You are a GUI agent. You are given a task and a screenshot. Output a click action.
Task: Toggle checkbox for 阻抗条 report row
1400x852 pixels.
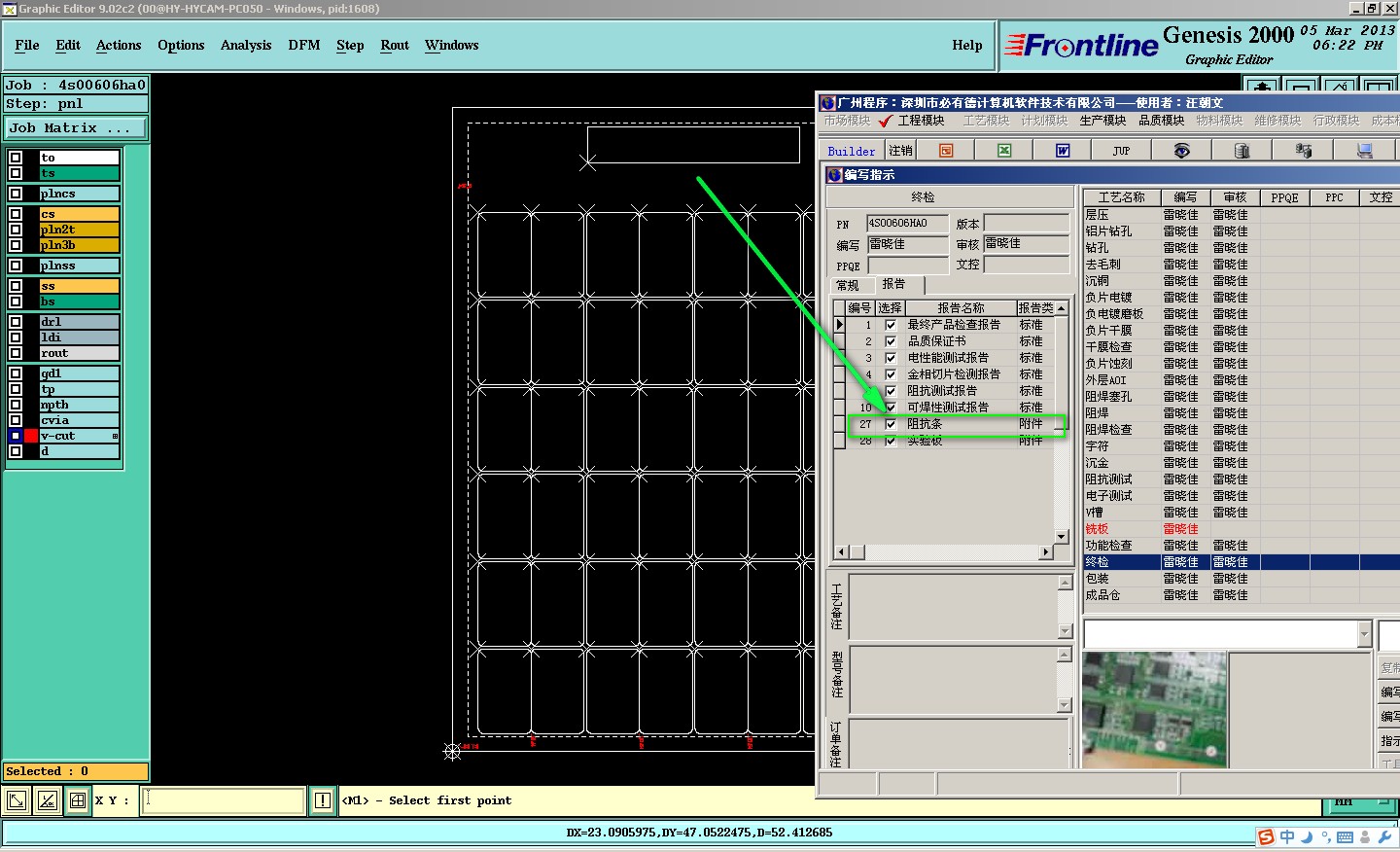pyautogui.click(x=891, y=424)
